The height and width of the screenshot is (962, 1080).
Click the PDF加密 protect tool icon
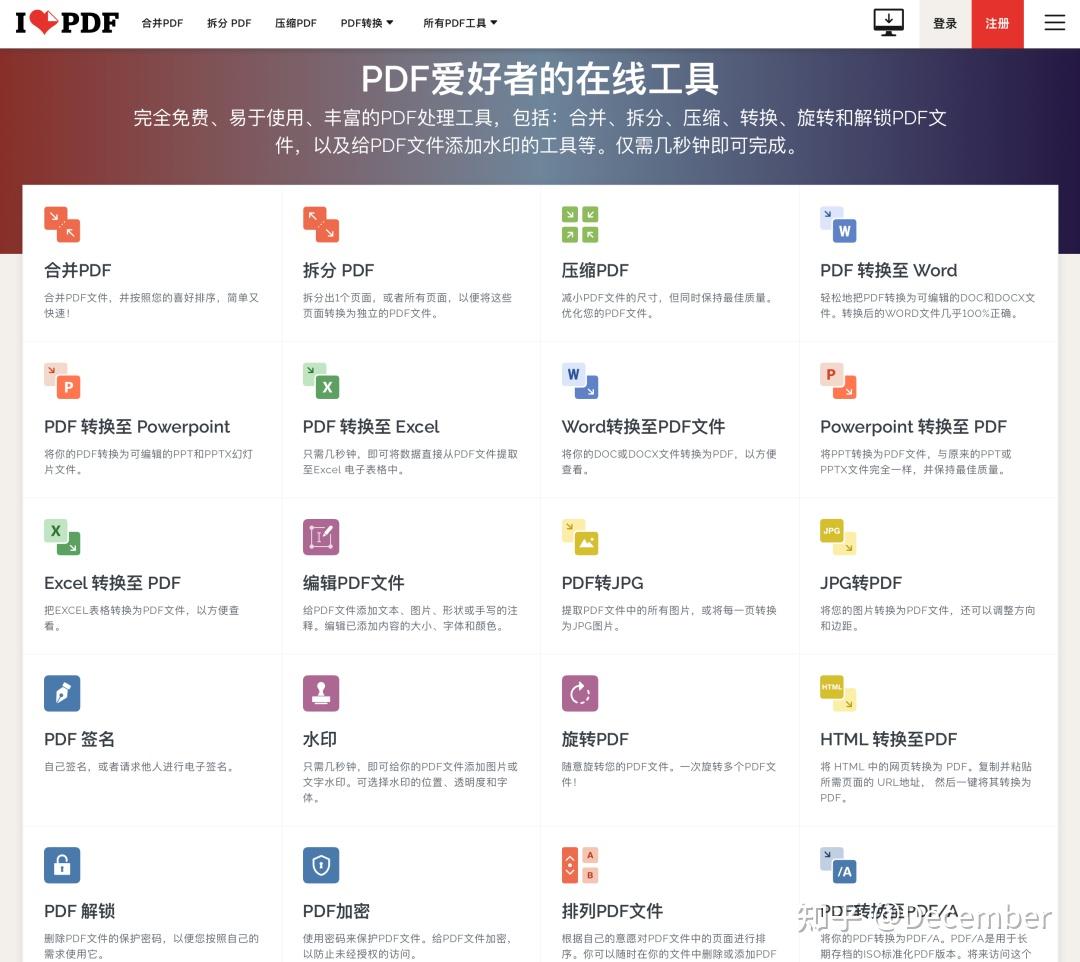tap(321, 865)
